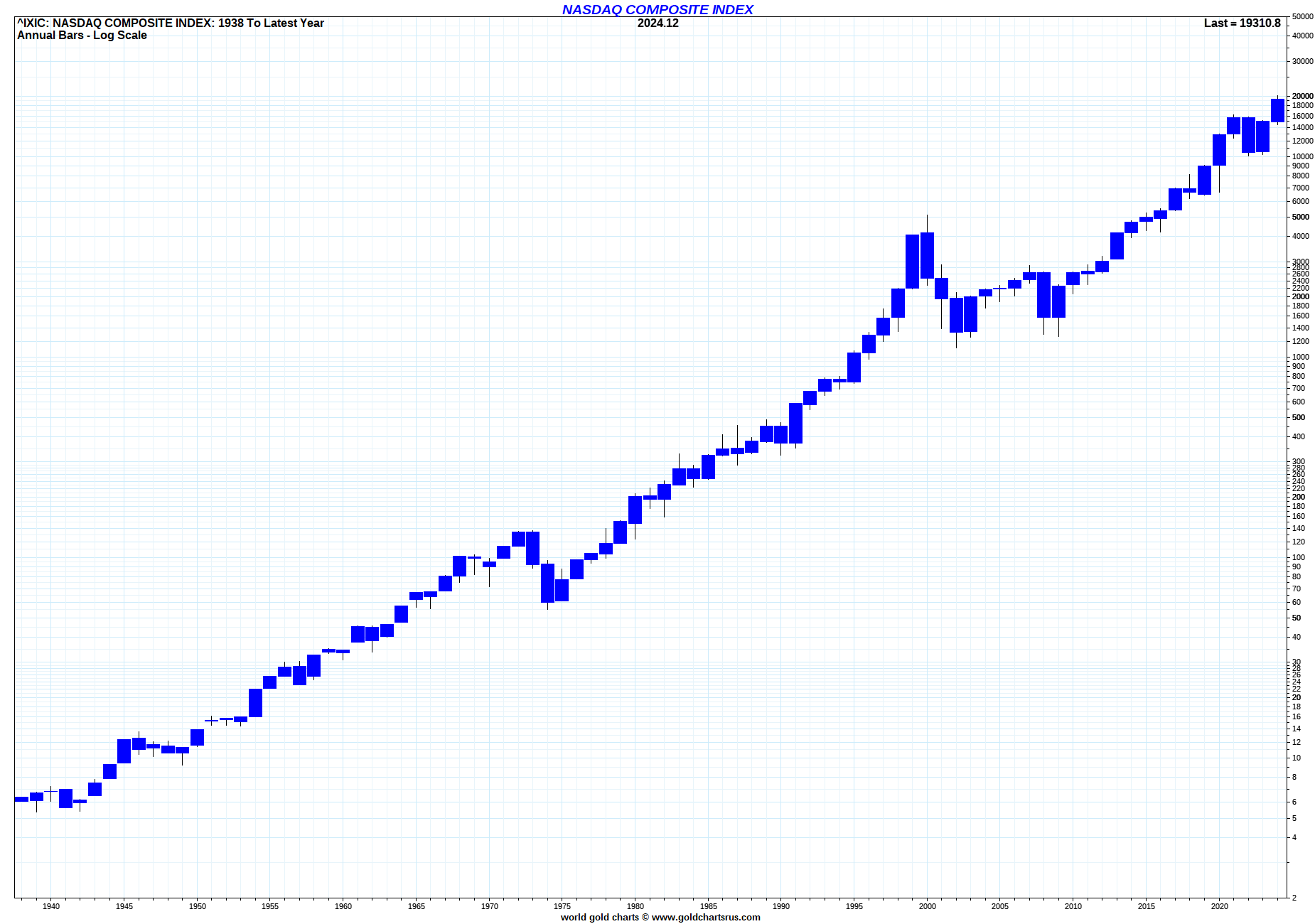Select the bold 50 price scale label

coord(1297,618)
